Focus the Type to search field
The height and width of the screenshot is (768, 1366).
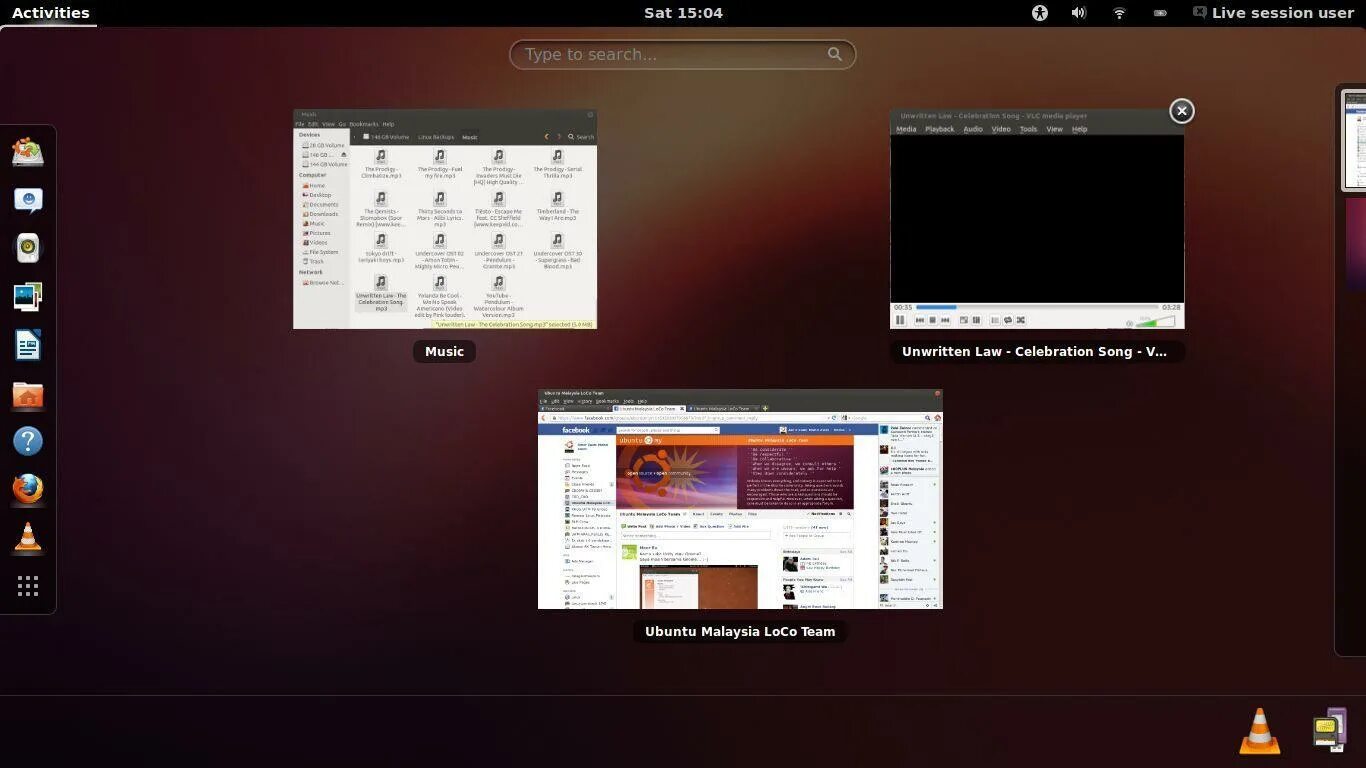(682, 54)
